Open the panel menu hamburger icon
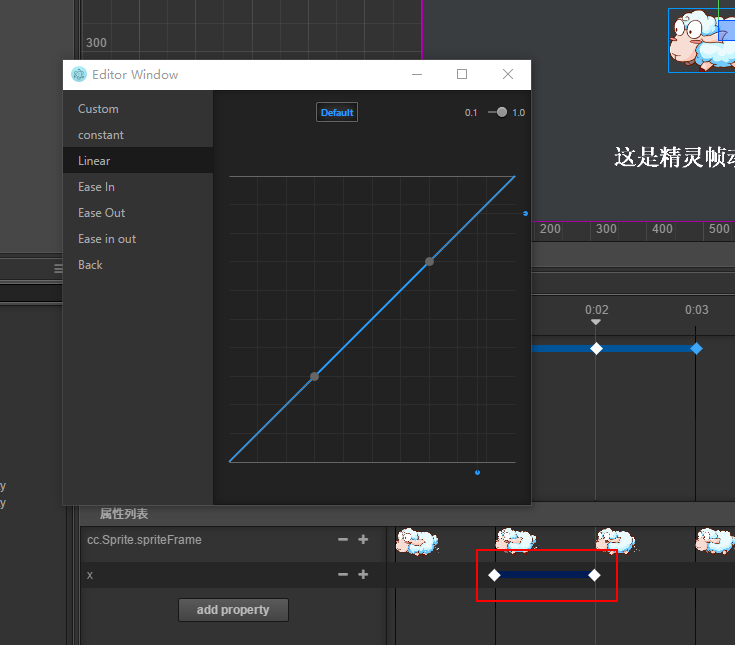 click(x=58, y=269)
